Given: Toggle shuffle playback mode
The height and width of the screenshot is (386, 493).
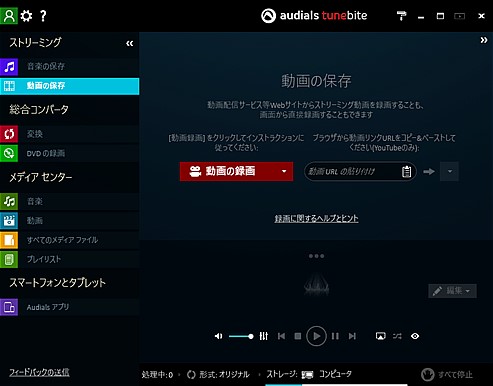Looking at the screenshot, I should pos(397,336).
